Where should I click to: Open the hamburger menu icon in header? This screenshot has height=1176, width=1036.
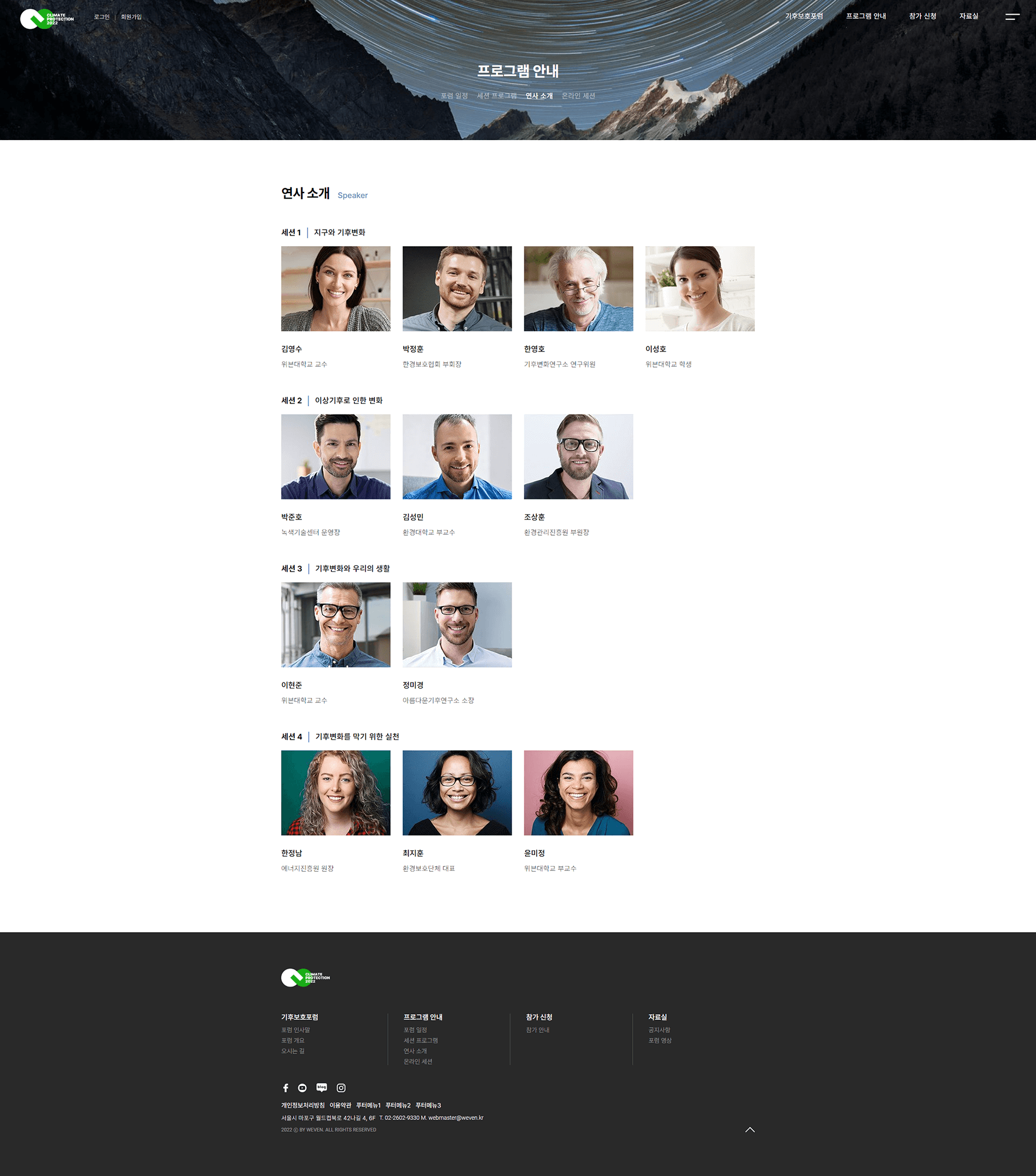coord(1012,16)
